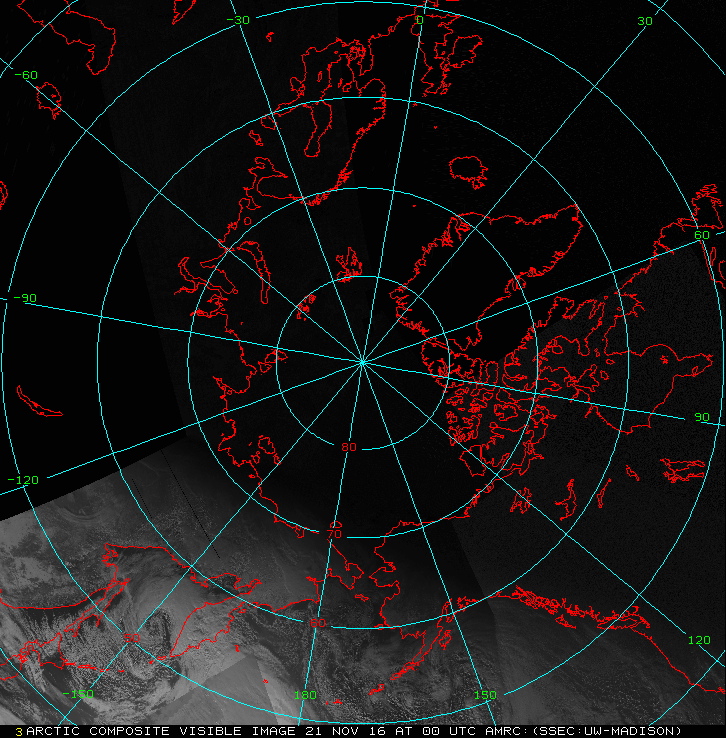Click the '21 NOV 16' date text

point(345,731)
